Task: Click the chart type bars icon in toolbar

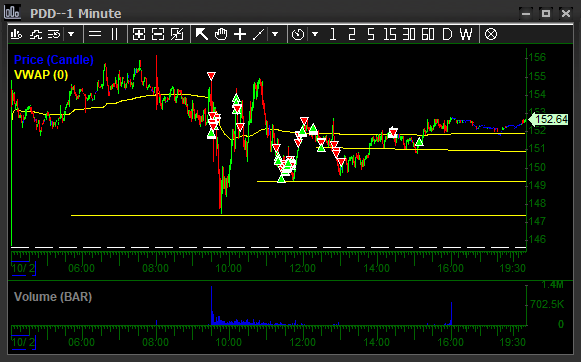Action: pyautogui.click(x=16, y=34)
